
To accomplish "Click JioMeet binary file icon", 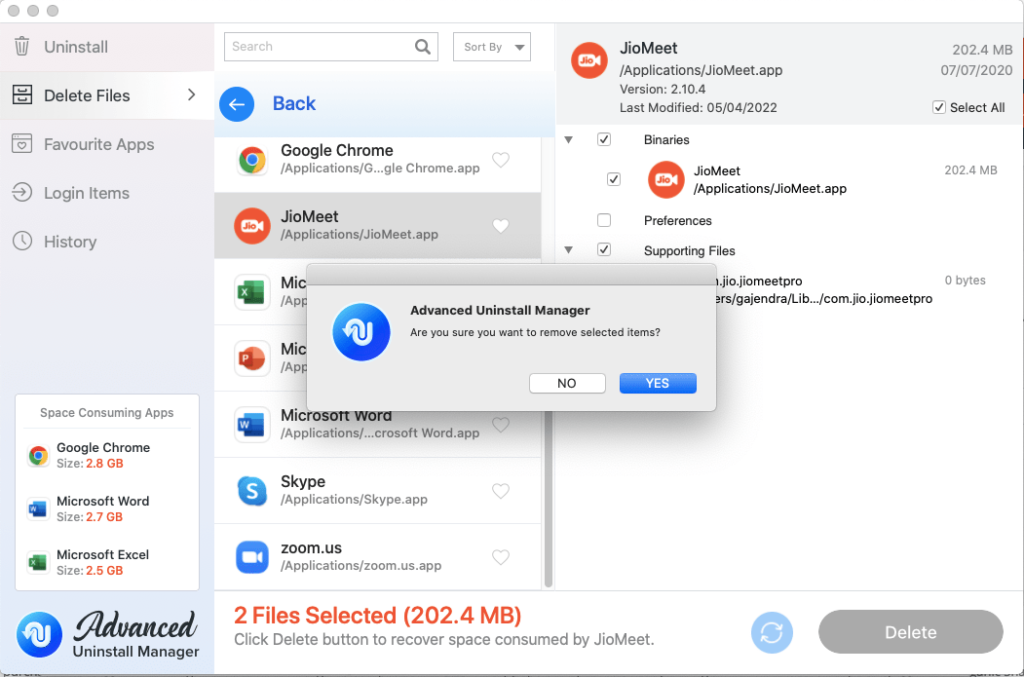I will point(666,180).
